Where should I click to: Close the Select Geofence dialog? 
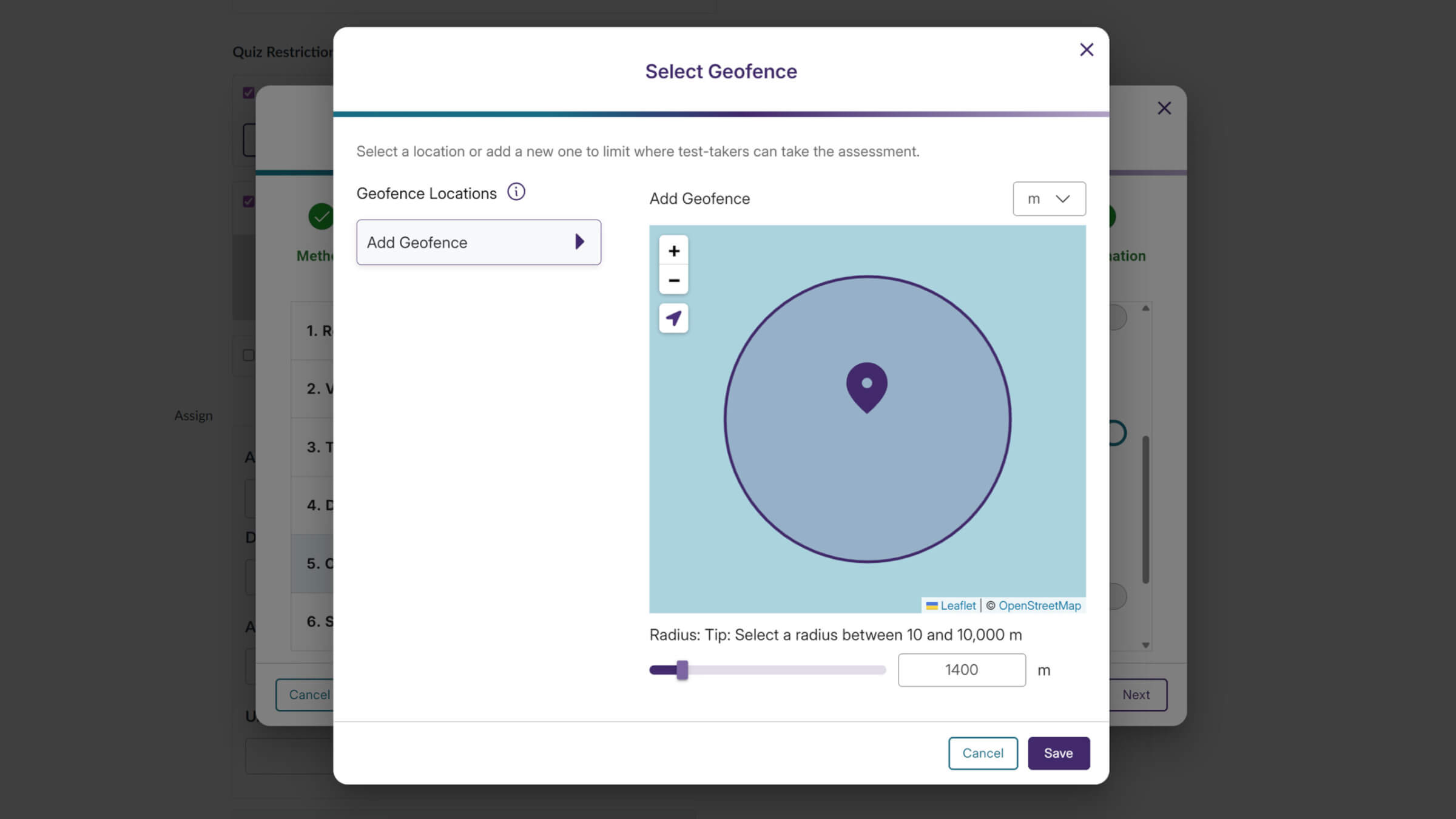[x=1086, y=50]
